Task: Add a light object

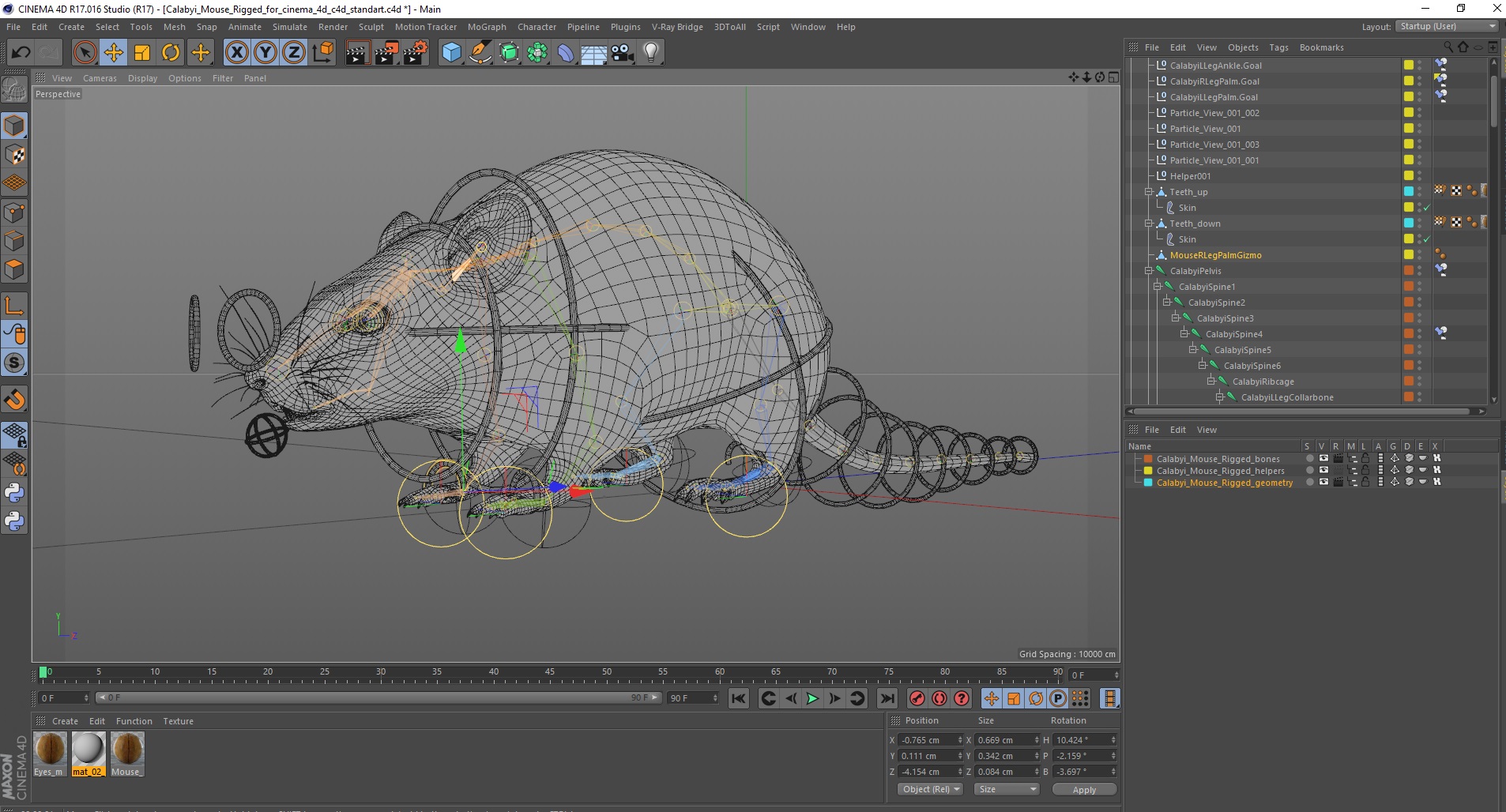Action: click(x=651, y=53)
